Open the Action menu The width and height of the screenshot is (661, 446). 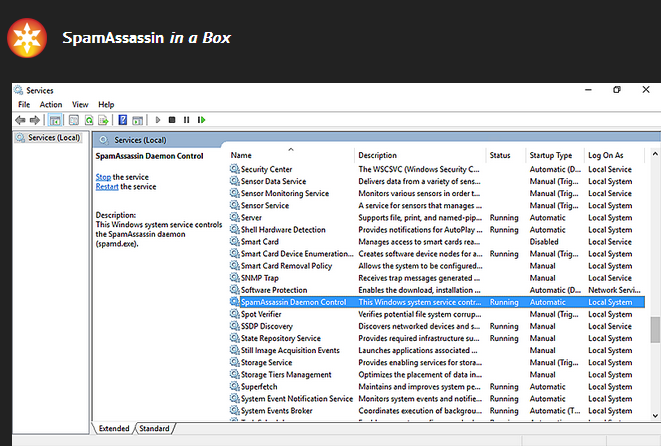click(x=51, y=104)
